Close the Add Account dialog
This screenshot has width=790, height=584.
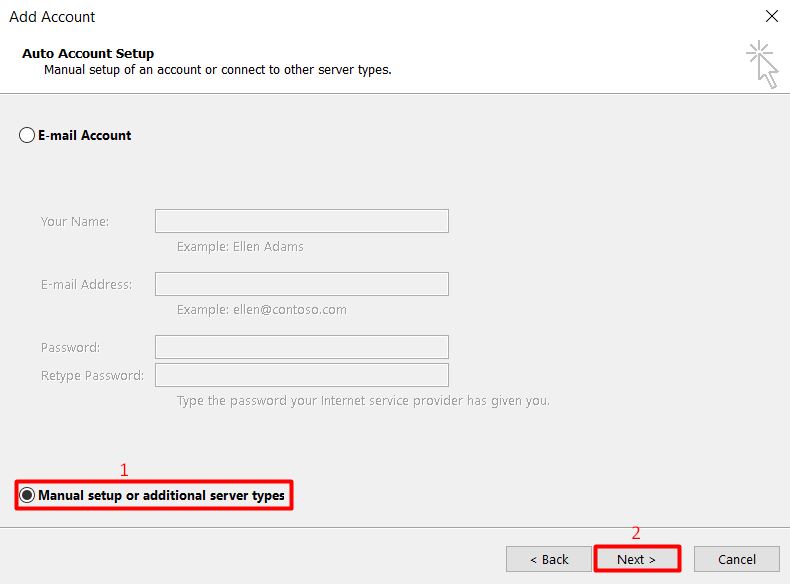pyautogui.click(x=771, y=16)
